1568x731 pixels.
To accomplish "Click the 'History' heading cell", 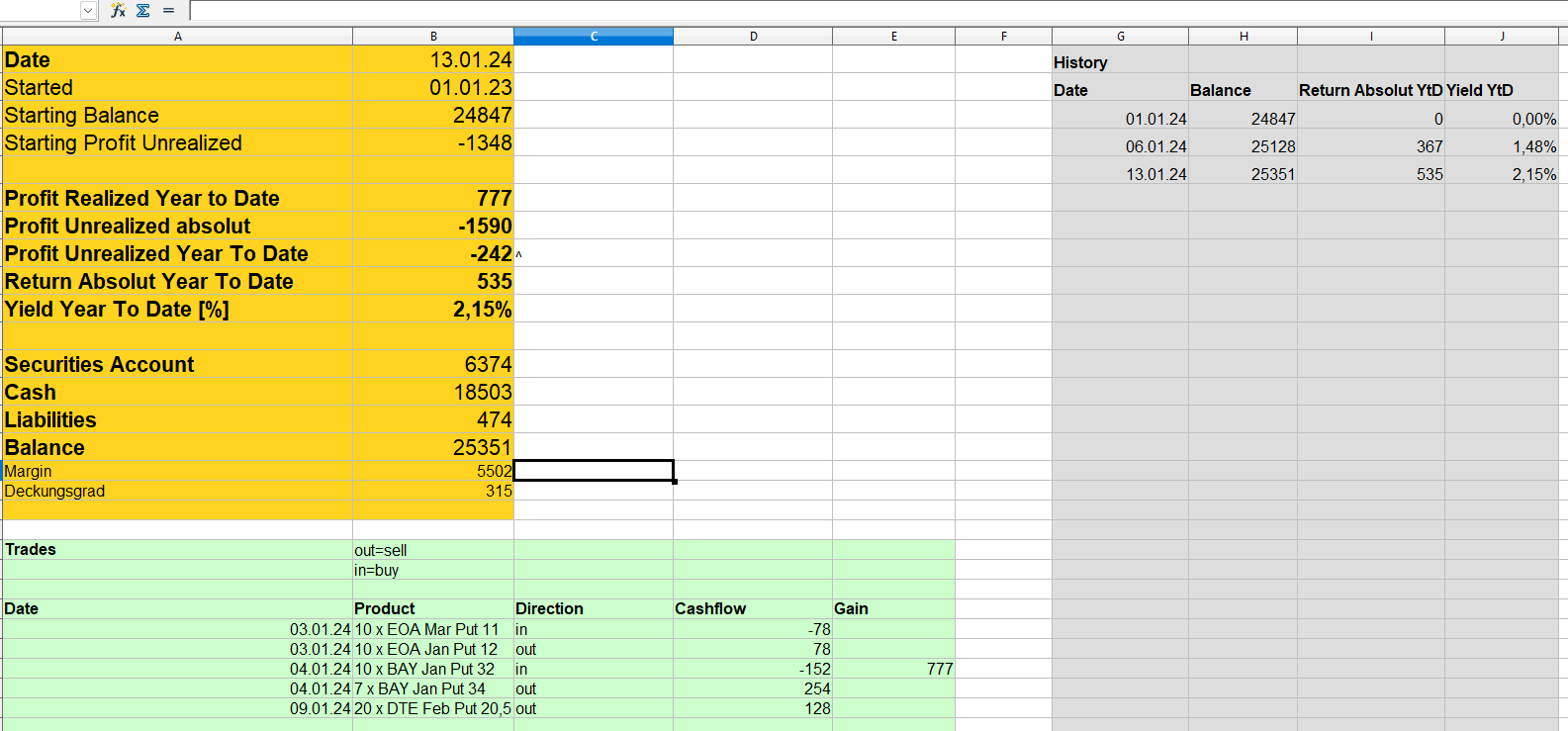I will [1120, 62].
